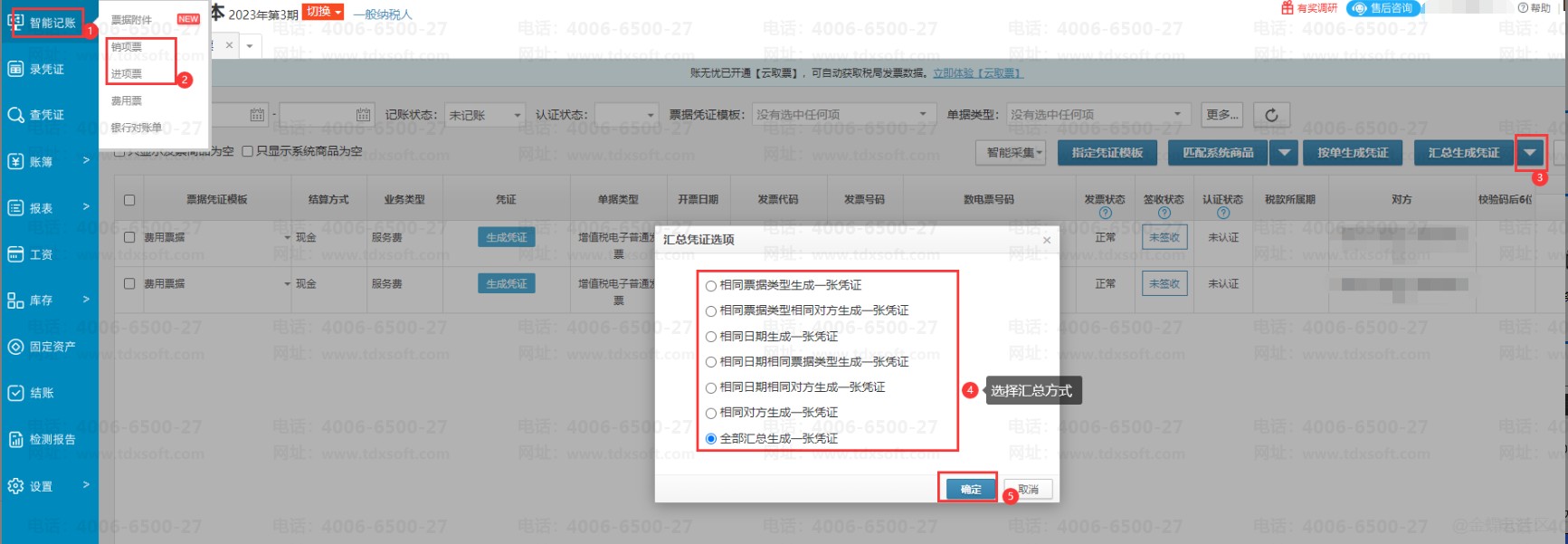Check the 只显示系统商品为空 checkbox
This screenshot has height=544, width=1568.
(247, 151)
